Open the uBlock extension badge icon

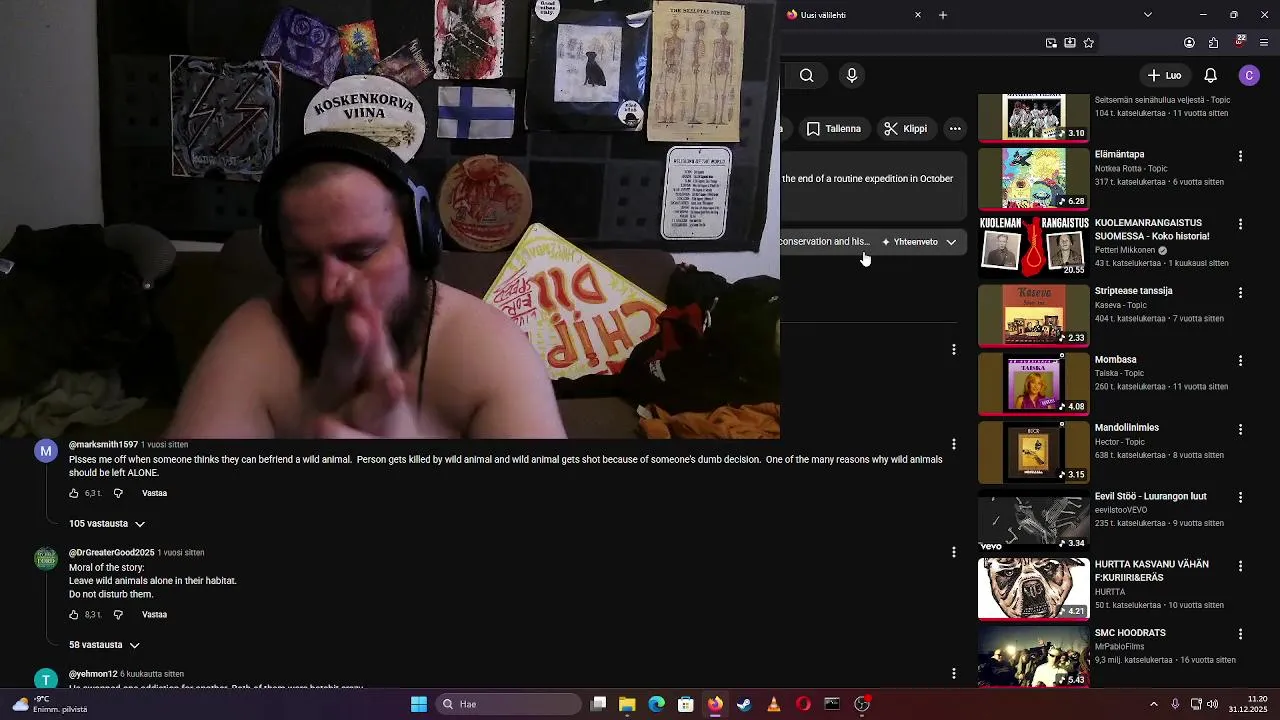1240,42
